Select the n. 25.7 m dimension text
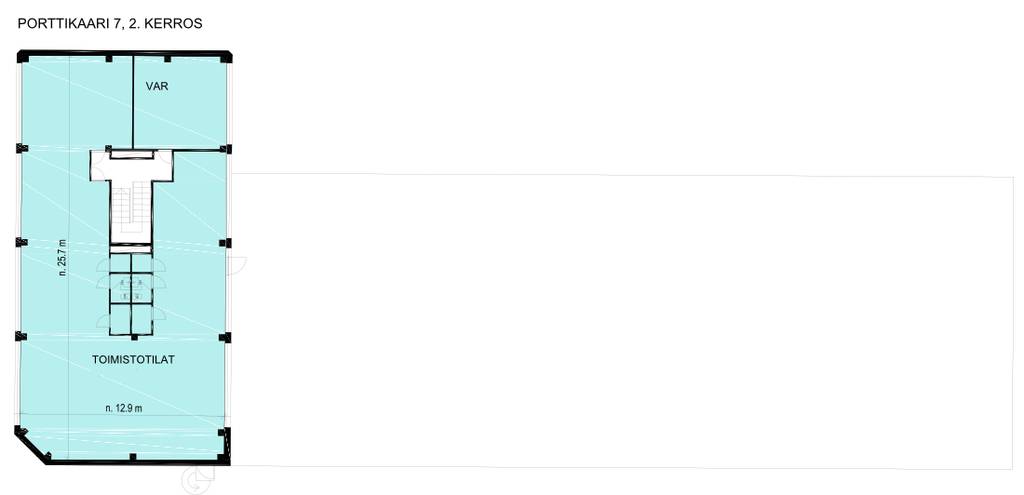The image size is (1024, 495). coord(63,256)
